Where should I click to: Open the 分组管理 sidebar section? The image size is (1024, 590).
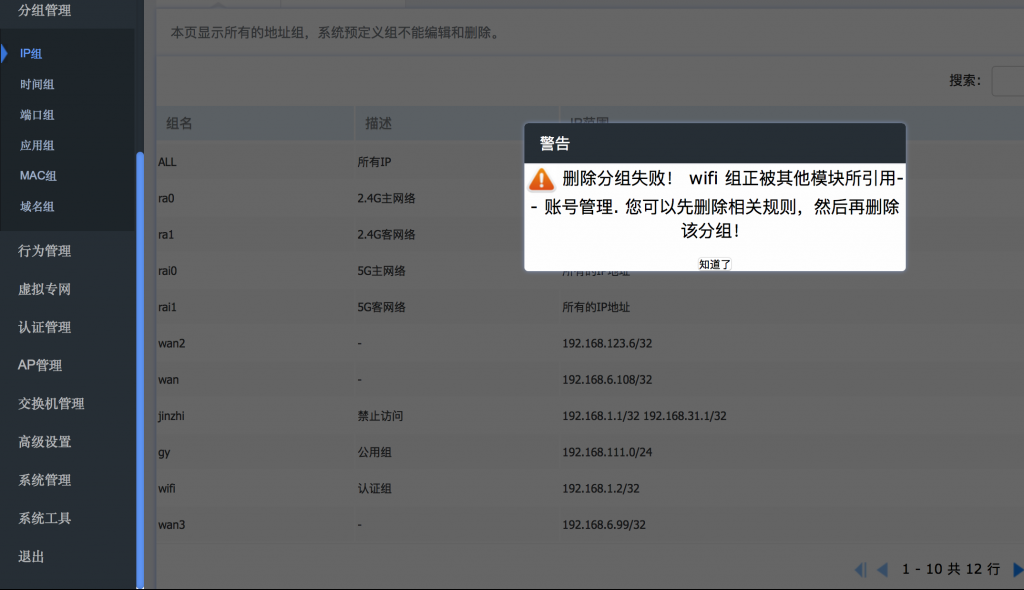coord(44,10)
